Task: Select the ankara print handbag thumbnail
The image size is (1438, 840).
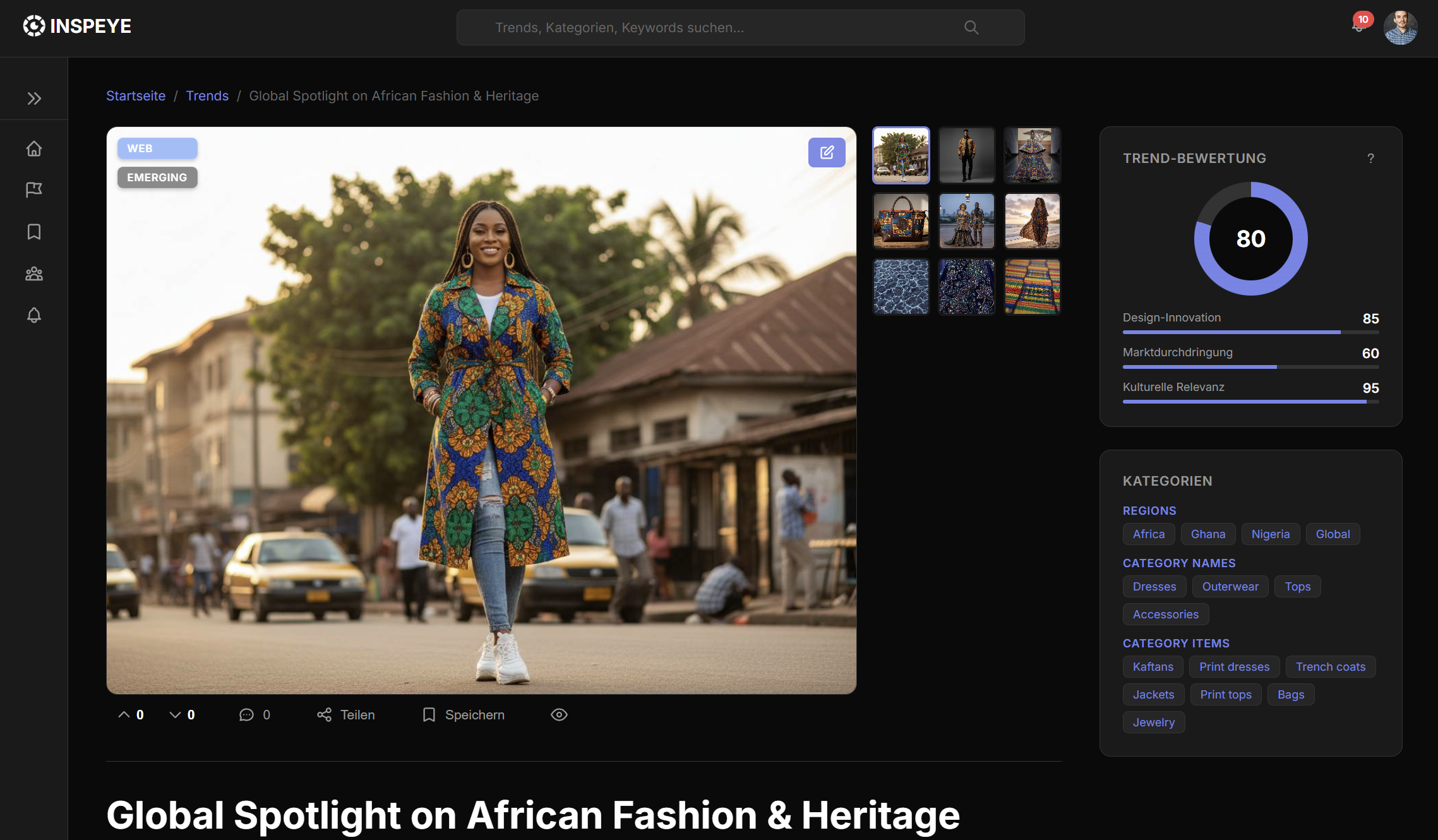Action: click(901, 221)
